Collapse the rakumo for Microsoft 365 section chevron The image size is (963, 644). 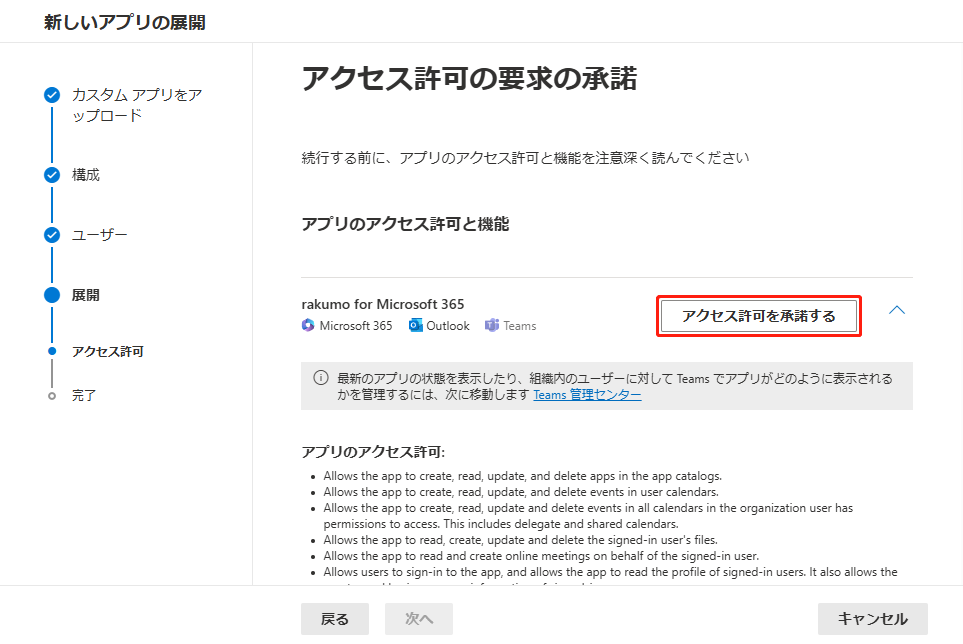click(897, 310)
